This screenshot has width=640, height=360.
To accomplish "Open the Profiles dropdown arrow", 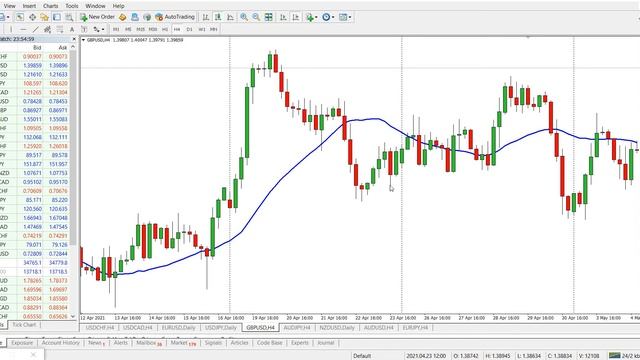I will [x=8, y=17].
